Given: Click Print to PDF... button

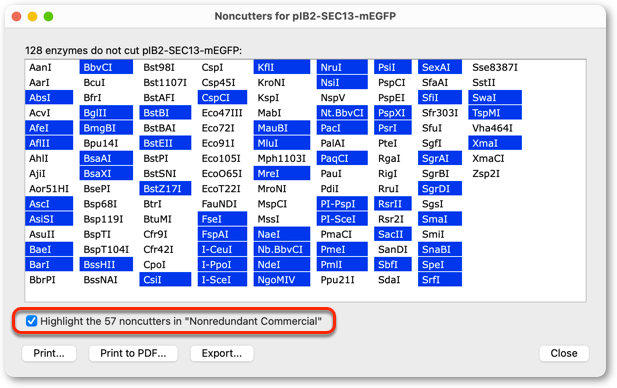Looking at the screenshot, I should (x=133, y=353).
